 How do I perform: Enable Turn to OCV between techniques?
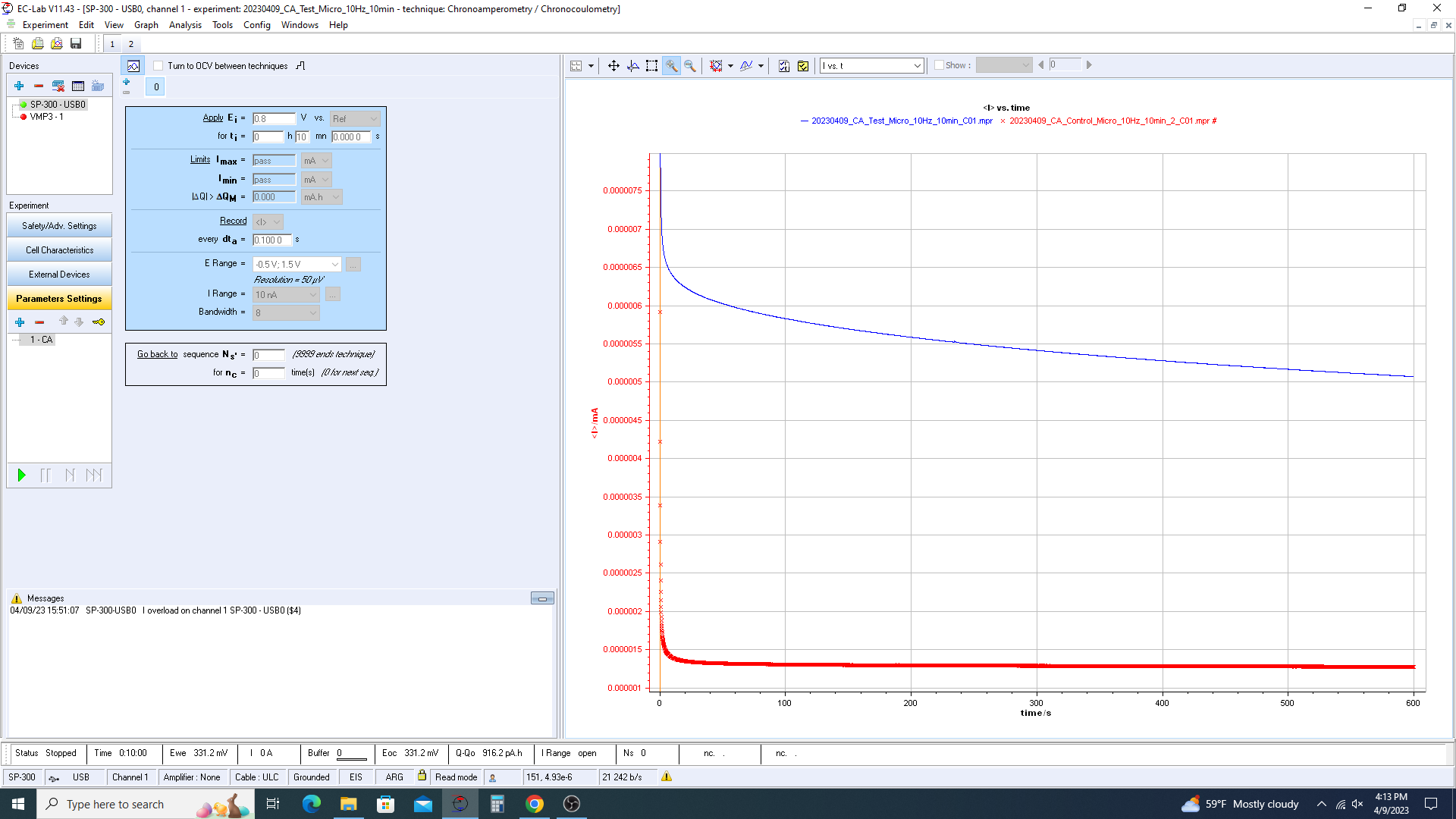coord(158,66)
